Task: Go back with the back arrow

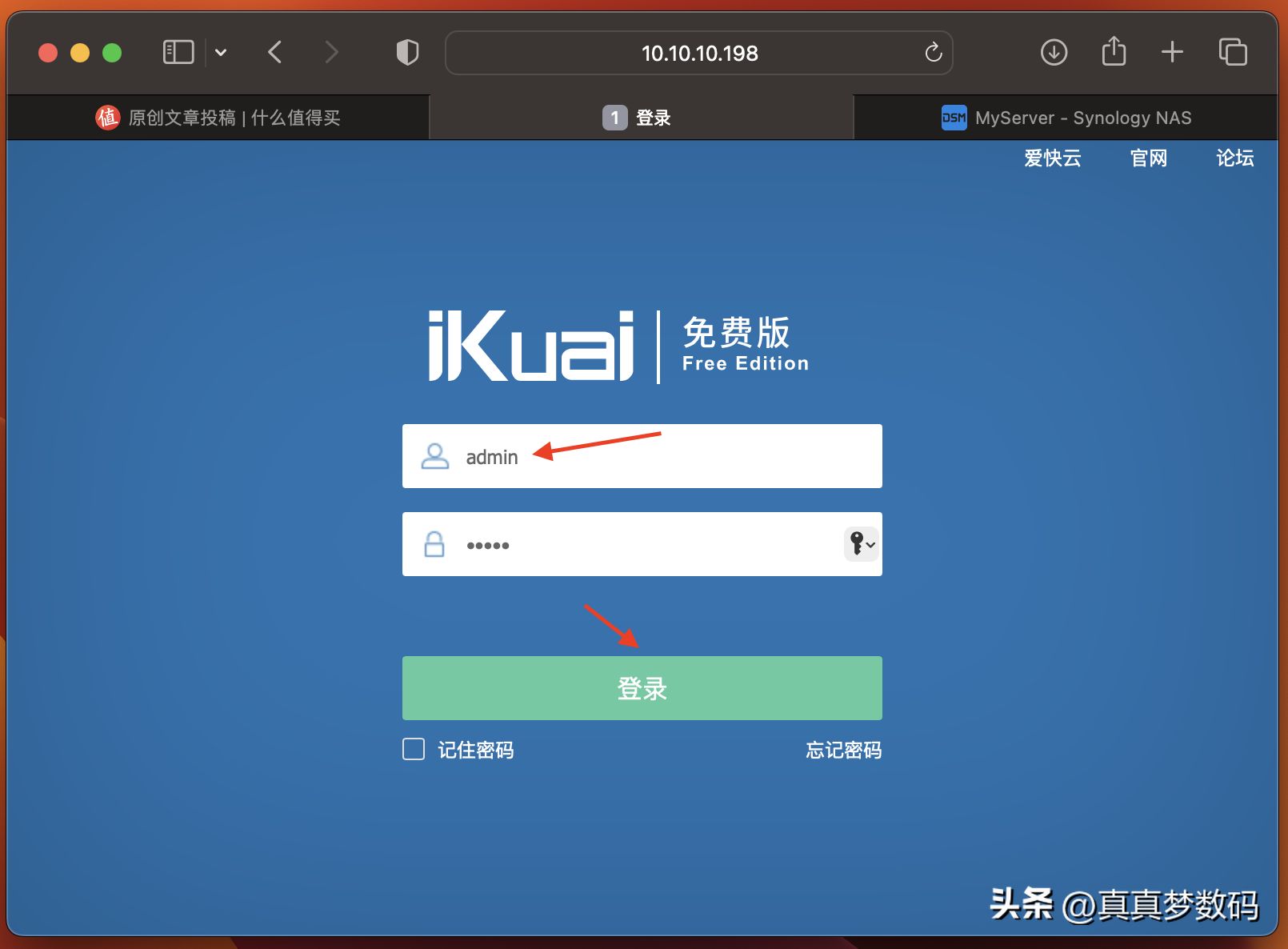Action: (274, 53)
